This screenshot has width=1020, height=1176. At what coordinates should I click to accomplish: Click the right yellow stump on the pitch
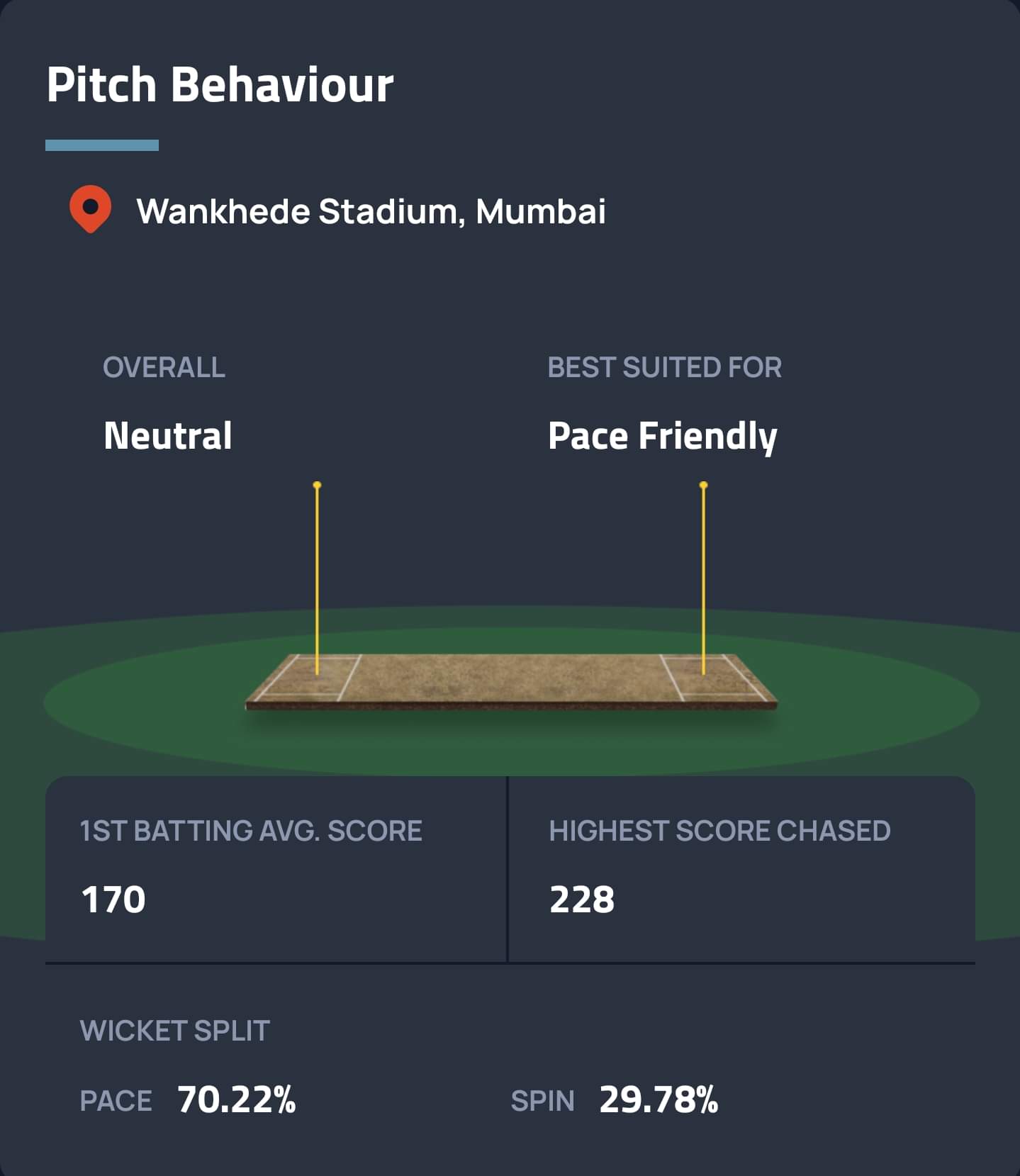pos(703,578)
